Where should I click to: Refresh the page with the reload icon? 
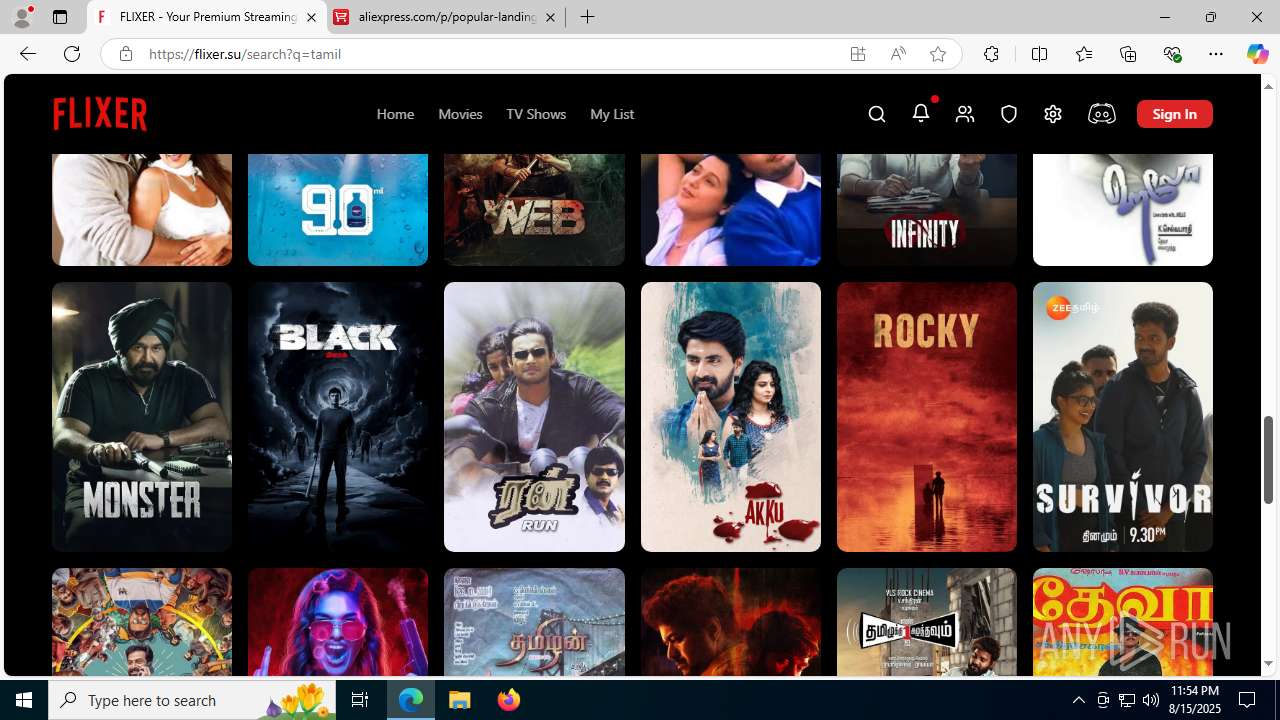pyautogui.click(x=72, y=54)
